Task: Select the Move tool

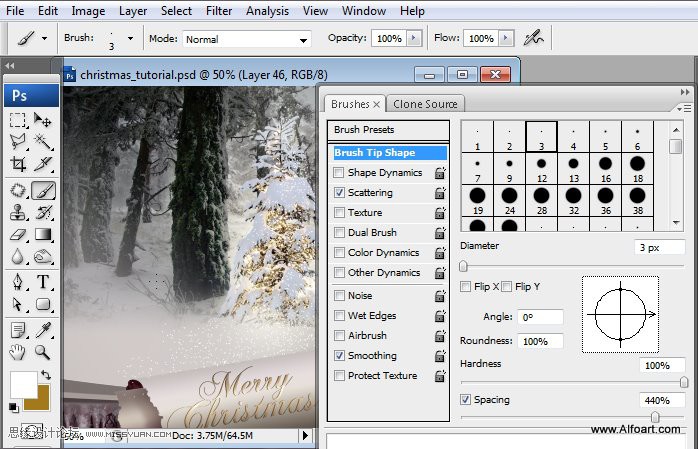Action: tap(44, 119)
